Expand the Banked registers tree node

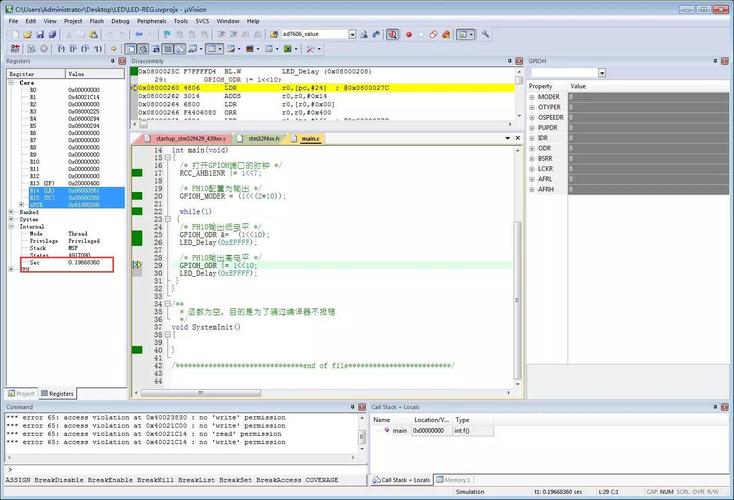11,212
